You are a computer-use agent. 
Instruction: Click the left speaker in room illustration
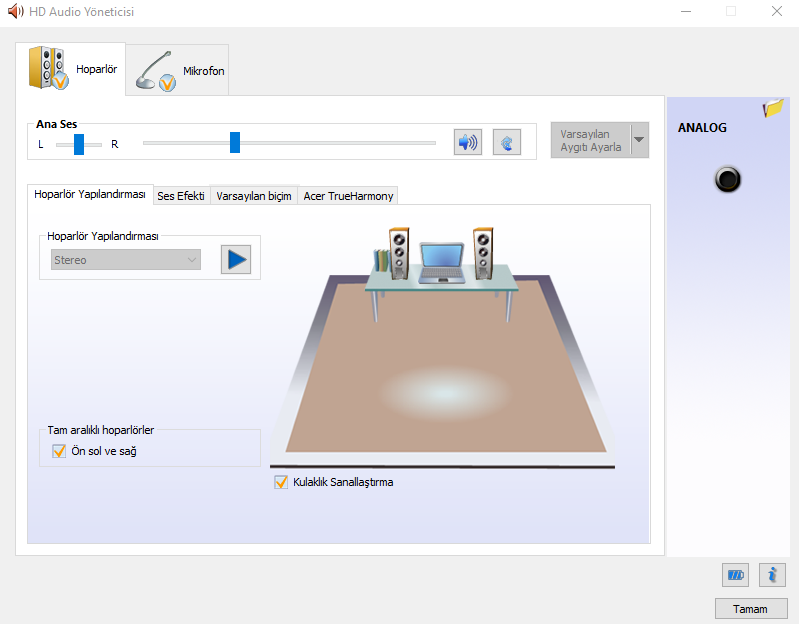399,253
